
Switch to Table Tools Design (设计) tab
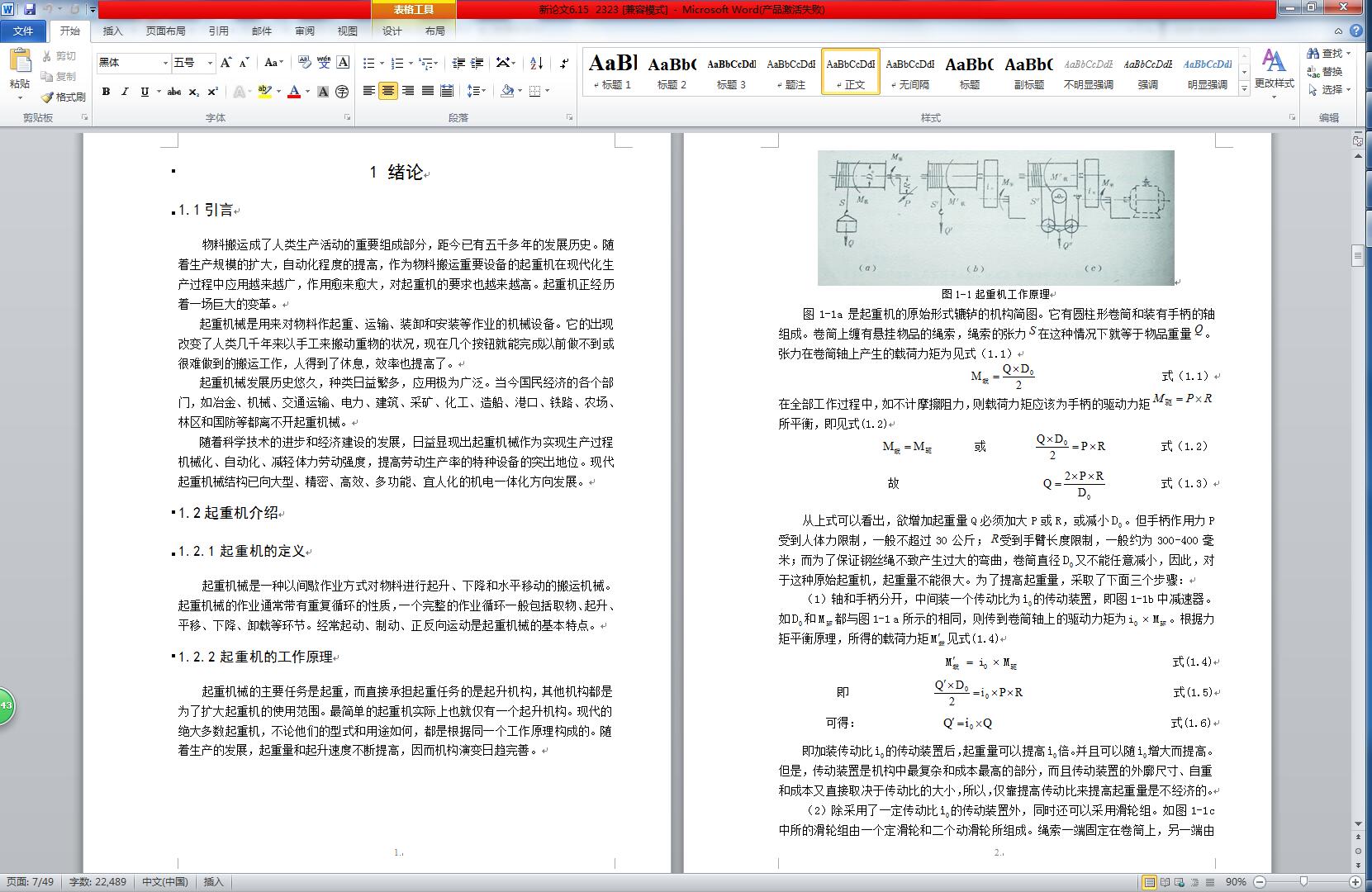click(392, 31)
